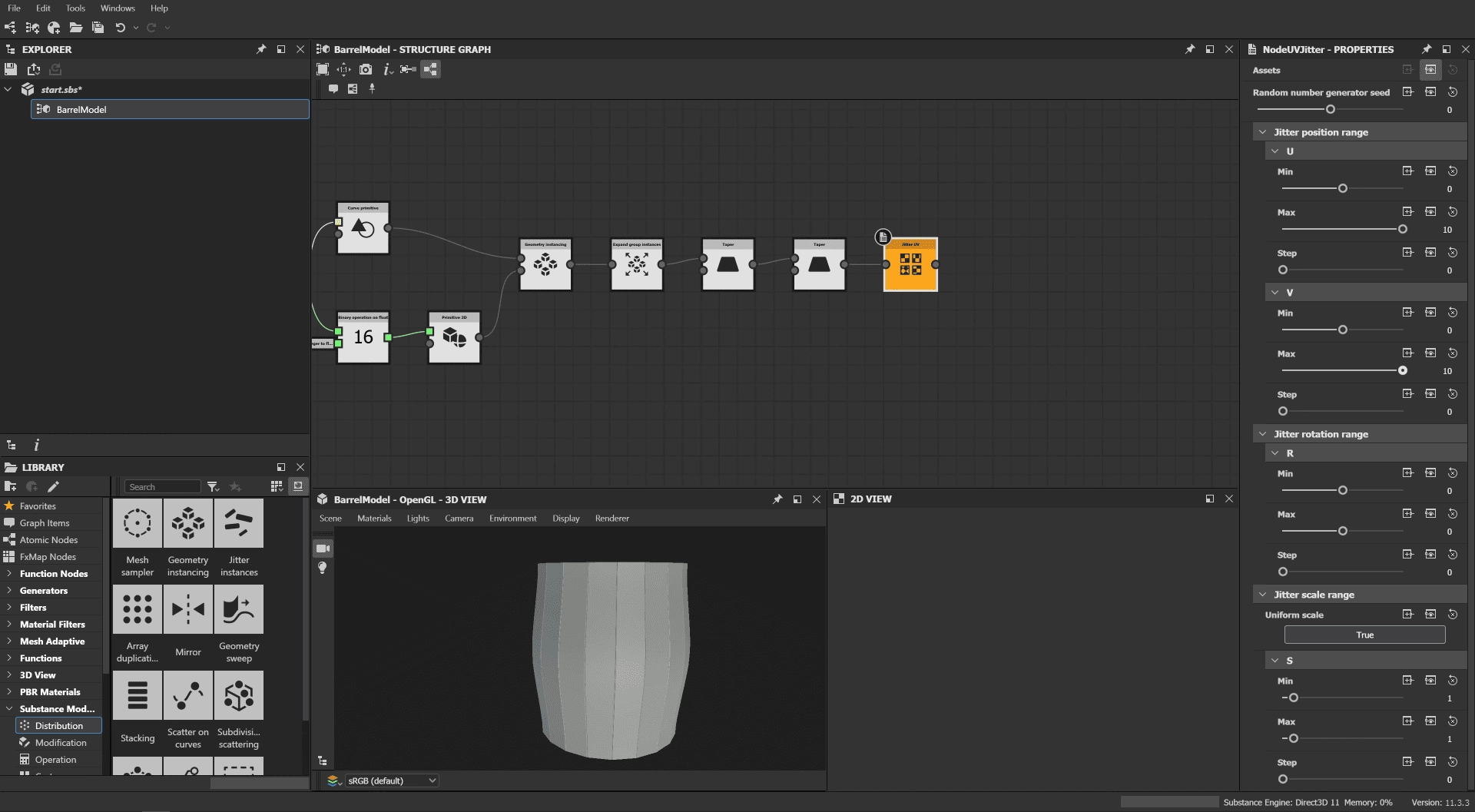Screen dimensions: 1475x812
Task: Click the Graph Items category icon in Library
Action: tap(9, 522)
